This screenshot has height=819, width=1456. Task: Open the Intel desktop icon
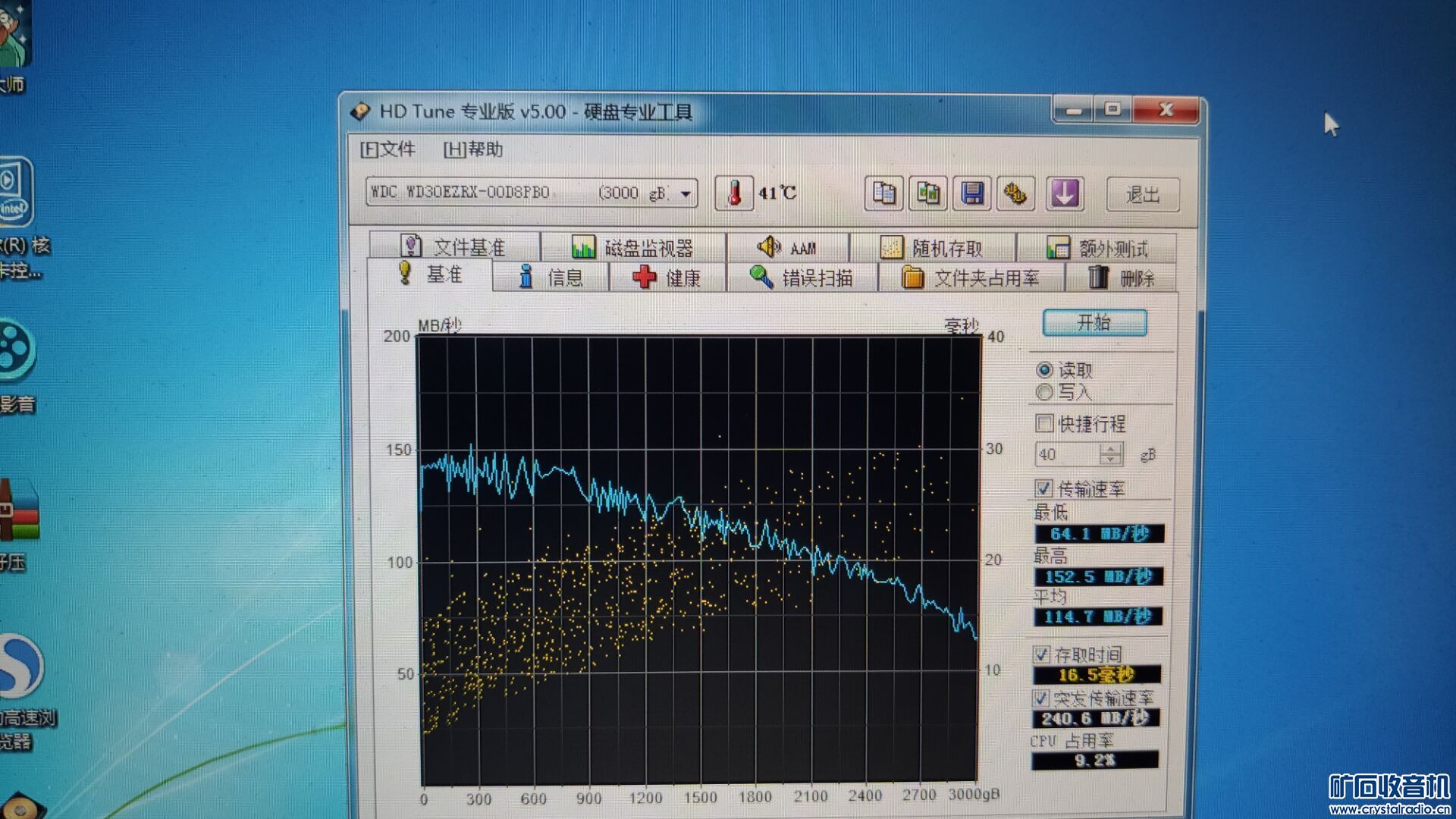(x=15, y=192)
